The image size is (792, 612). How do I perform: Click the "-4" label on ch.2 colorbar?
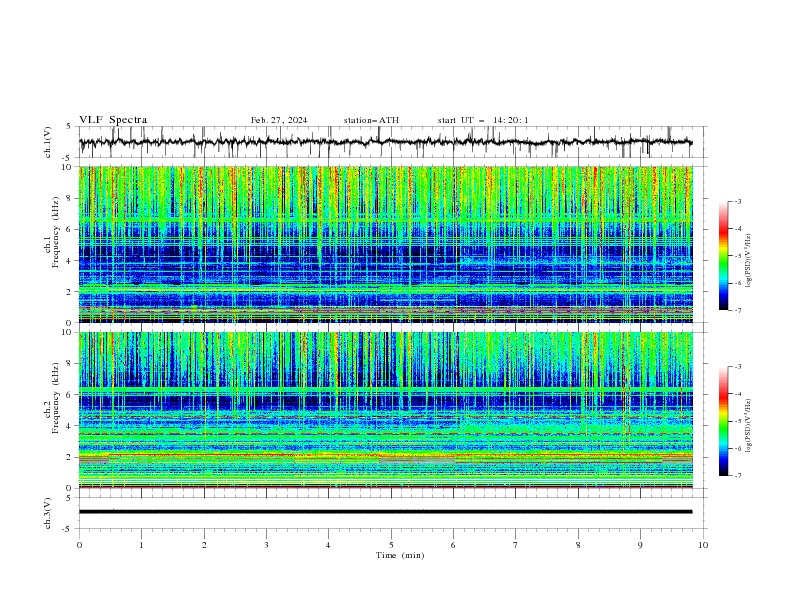pyautogui.click(x=738, y=394)
